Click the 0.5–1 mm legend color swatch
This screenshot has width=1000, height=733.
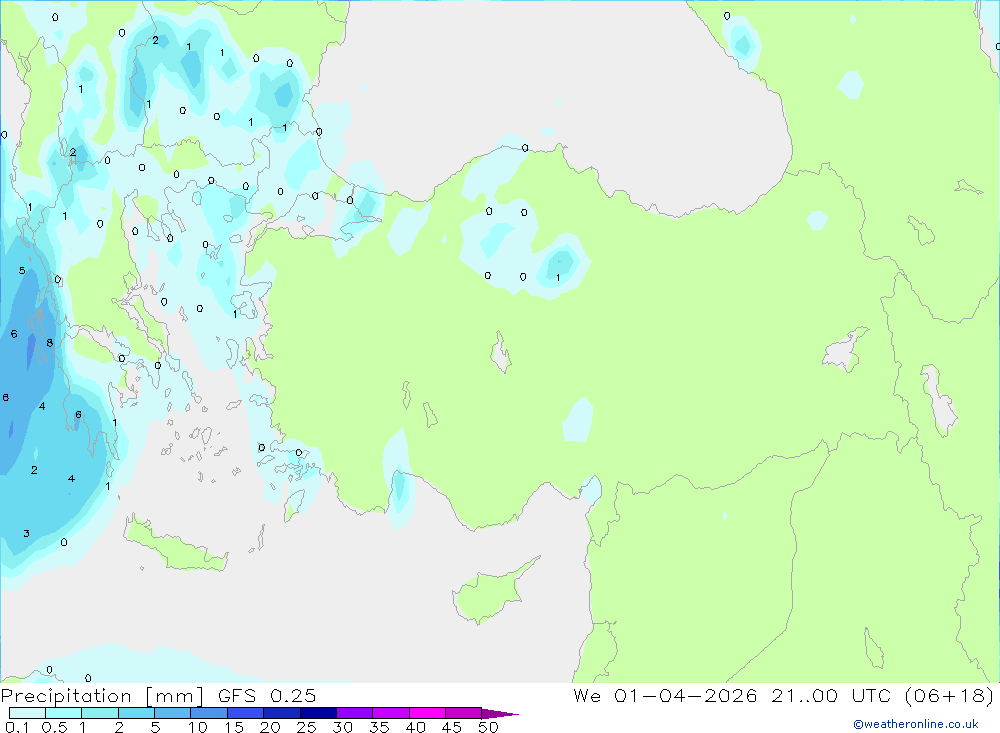(x=63, y=713)
